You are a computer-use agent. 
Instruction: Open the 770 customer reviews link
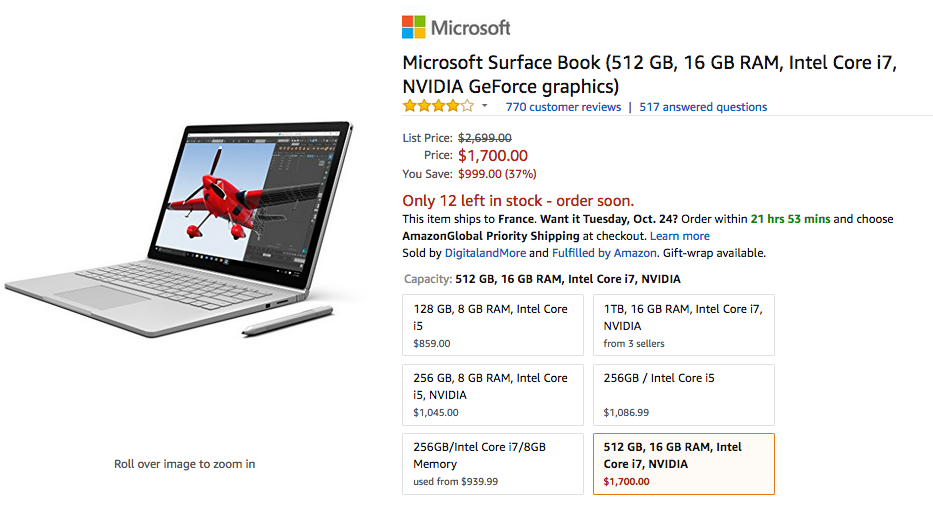pos(563,107)
